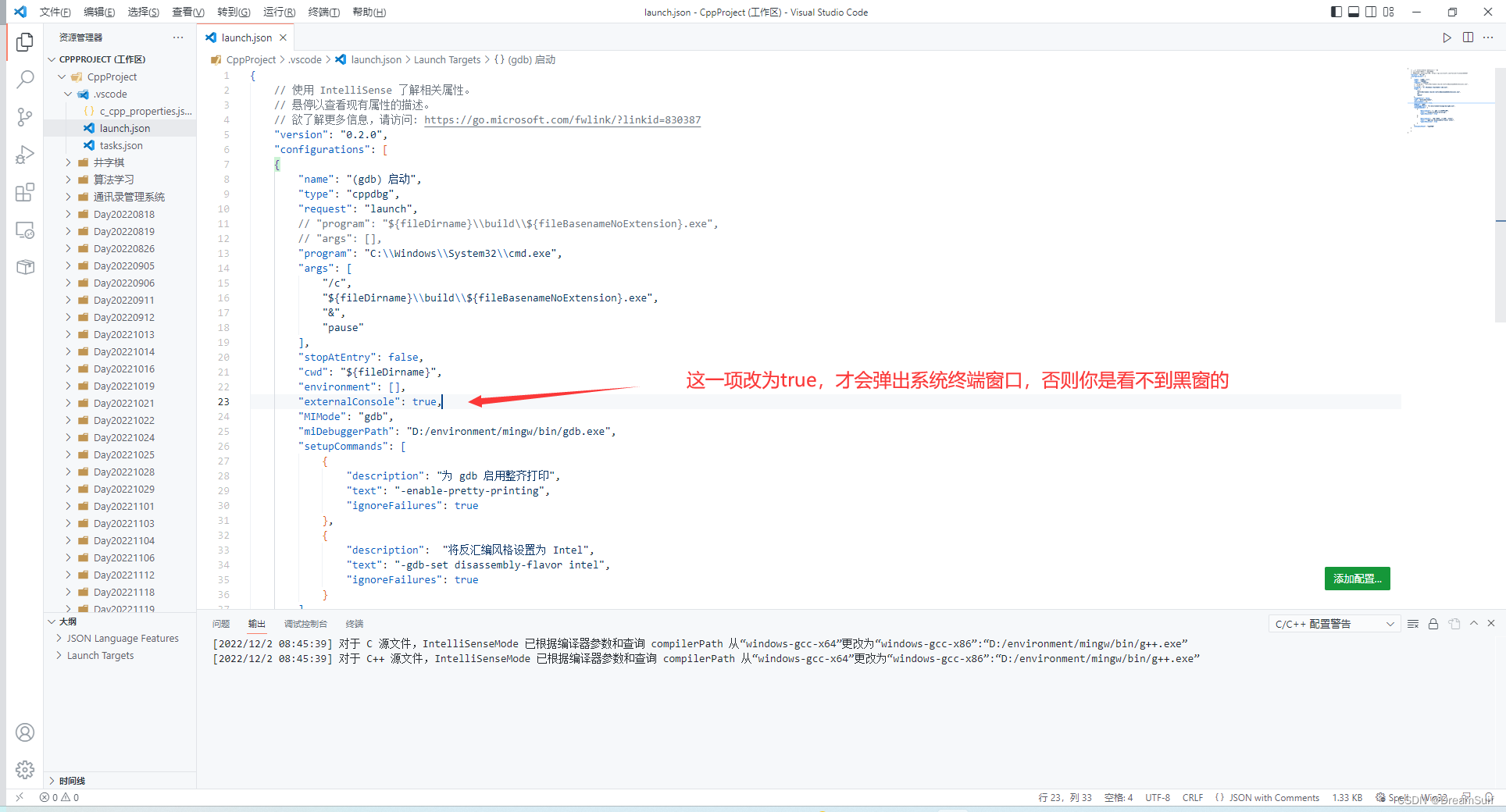Viewport: 1506px width, 812px height.
Task: Open the Remote Explorer view
Action: [x=25, y=230]
